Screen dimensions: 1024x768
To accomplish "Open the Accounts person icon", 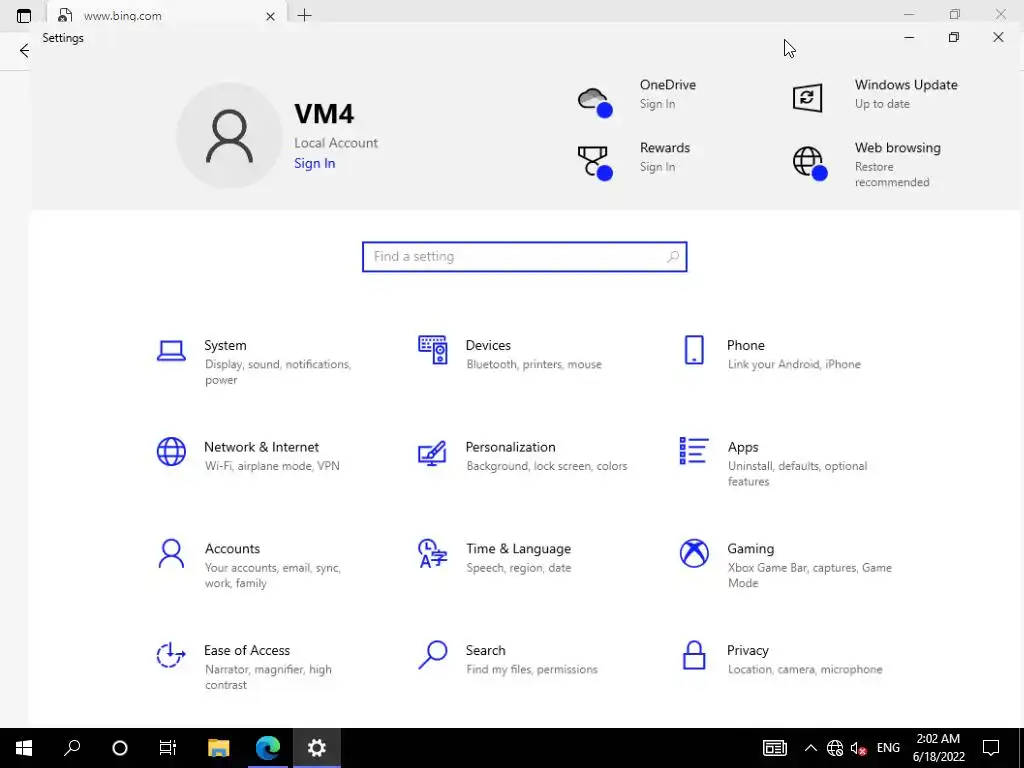I will point(171,553).
